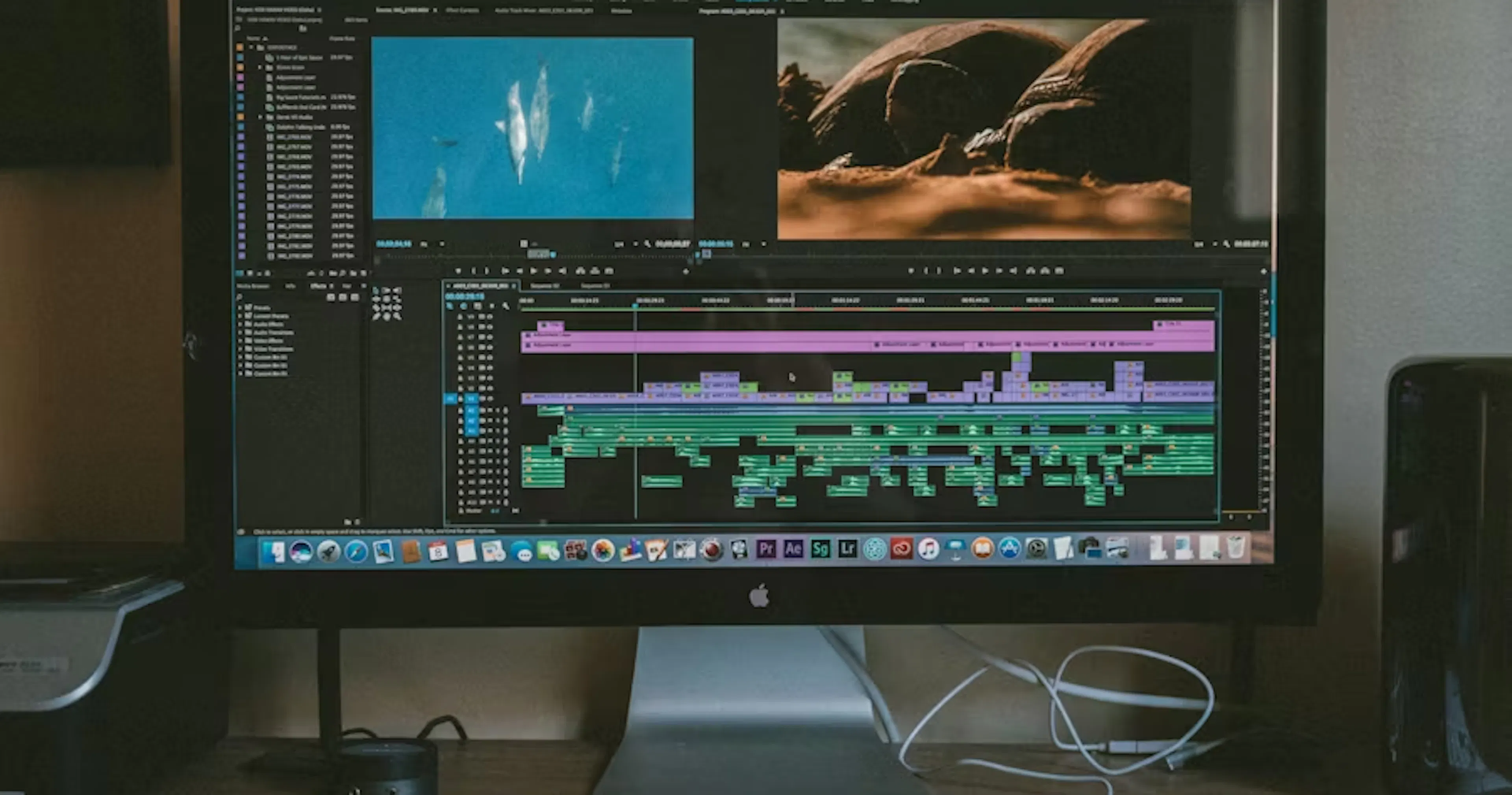Click the wrench Timeline Display Settings icon
This screenshot has width=1512, height=795.
tap(505, 306)
